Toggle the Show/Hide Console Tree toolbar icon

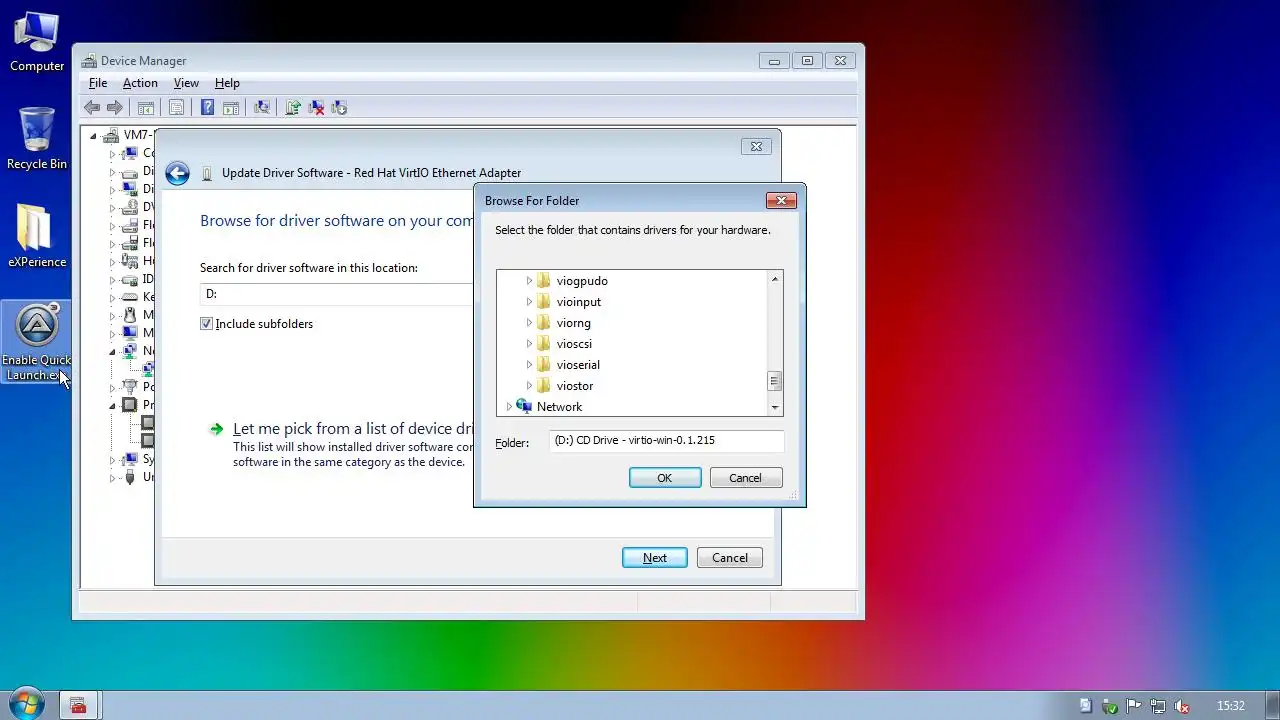[x=145, y=107]
